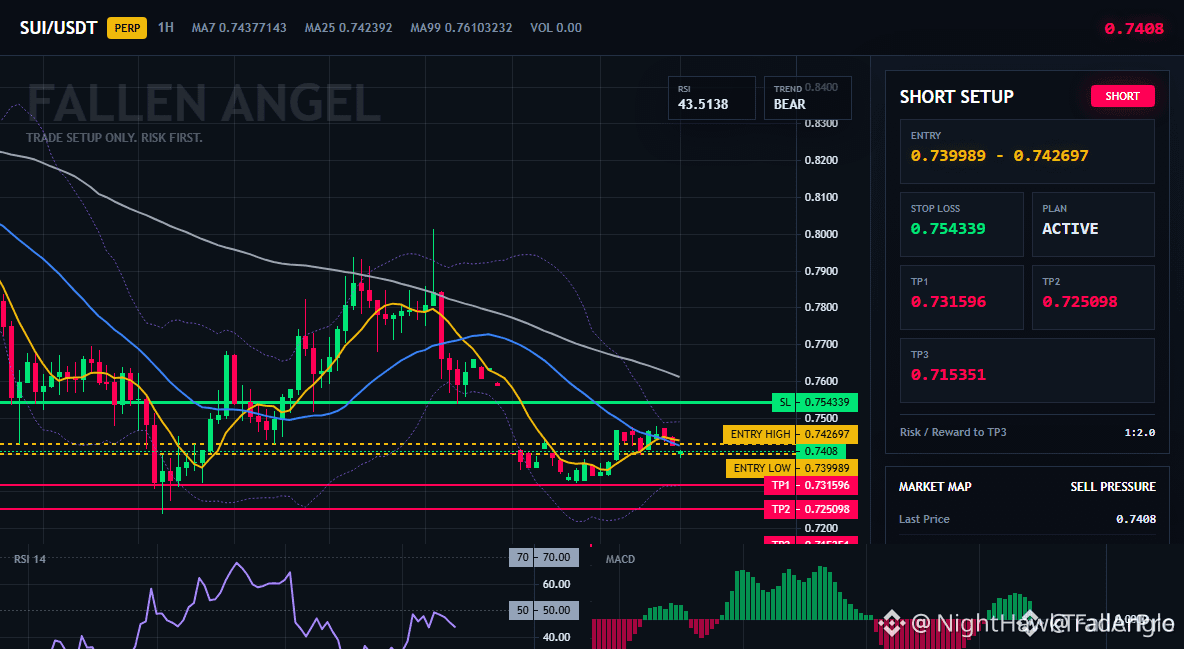This screenshot has width=1184, height=649.
Task: Click the pink SHORT button
Action: (x=1122, y=96)
